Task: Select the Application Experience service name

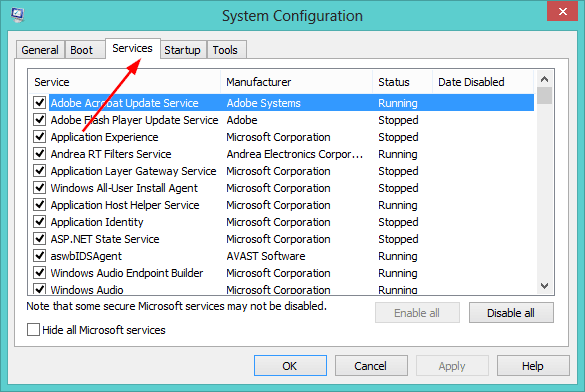Action: click(x=104, y=137)
